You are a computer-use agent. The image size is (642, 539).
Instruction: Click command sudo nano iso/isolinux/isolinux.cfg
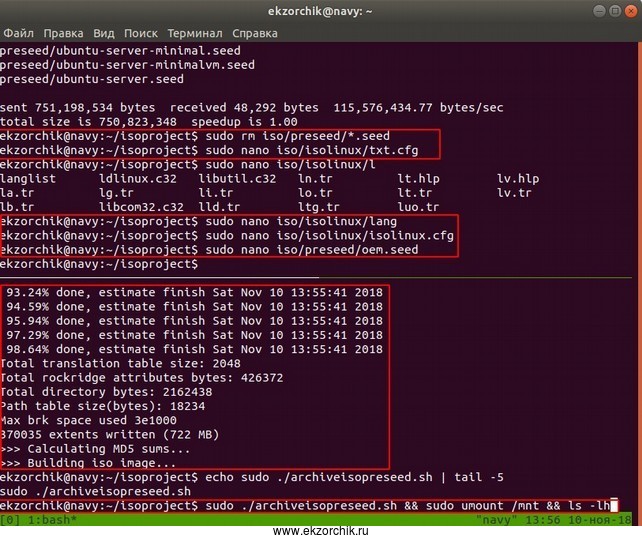pyautogui.click(x=330, y=236)
